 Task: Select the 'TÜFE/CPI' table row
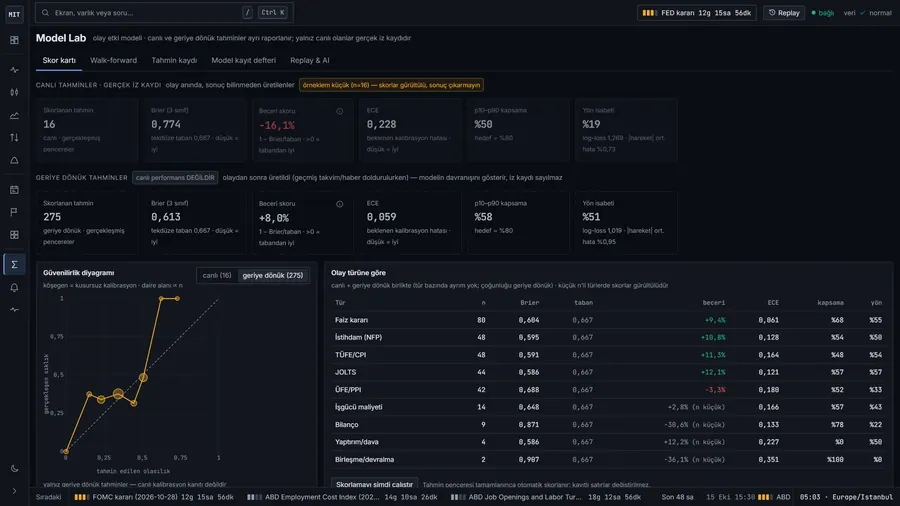[x=608, y=355]
